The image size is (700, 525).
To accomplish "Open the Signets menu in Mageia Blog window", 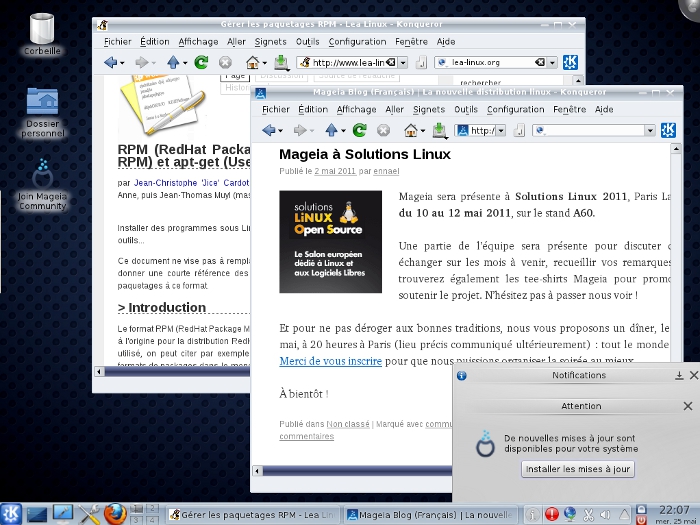I will [428, 109].
